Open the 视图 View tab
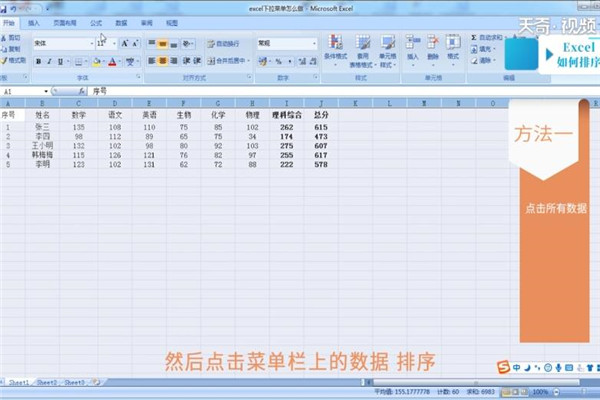This screenshot has height=400, width=600. click(172, 23)
